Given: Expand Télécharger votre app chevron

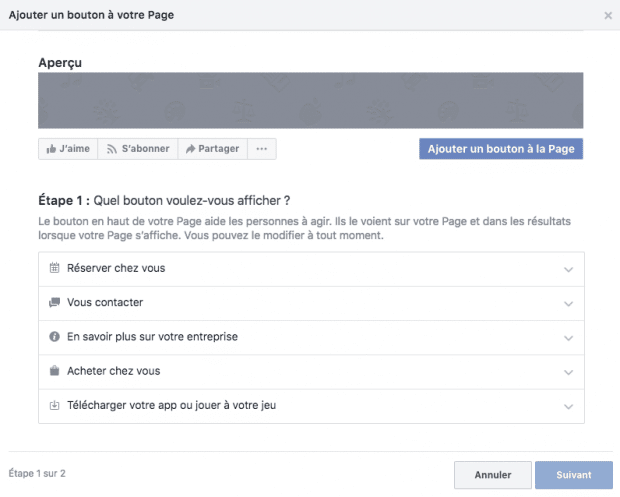Looking at the screenshot, I should [x=568, y=406].
